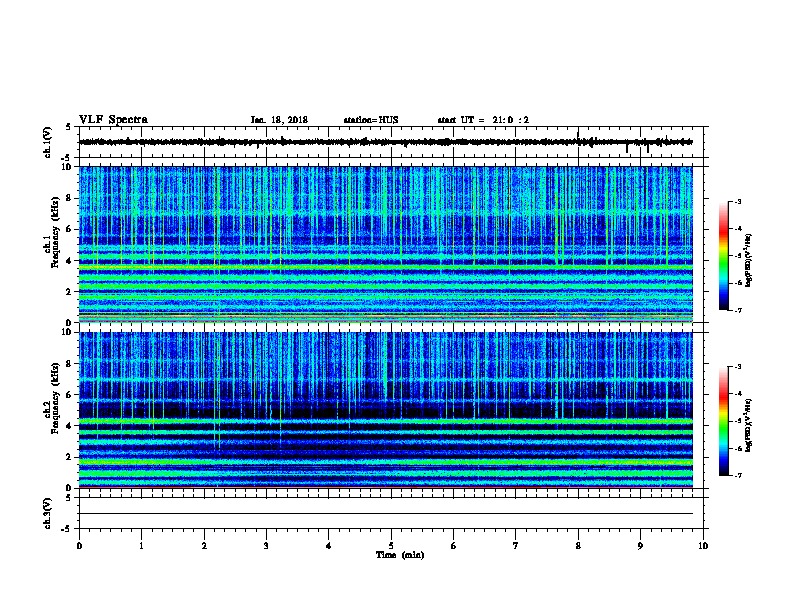This screenshot has height=612, width=792.
Task: Click the ch.2 color scale bar
Action: coord(724,421)
